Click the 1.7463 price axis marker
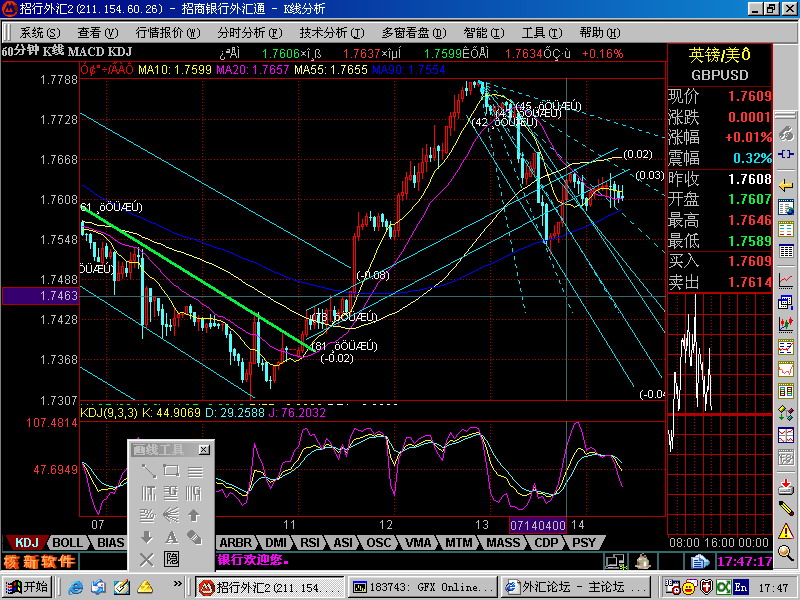The height and width of the screenshot is (600, 800). (41, 296)
